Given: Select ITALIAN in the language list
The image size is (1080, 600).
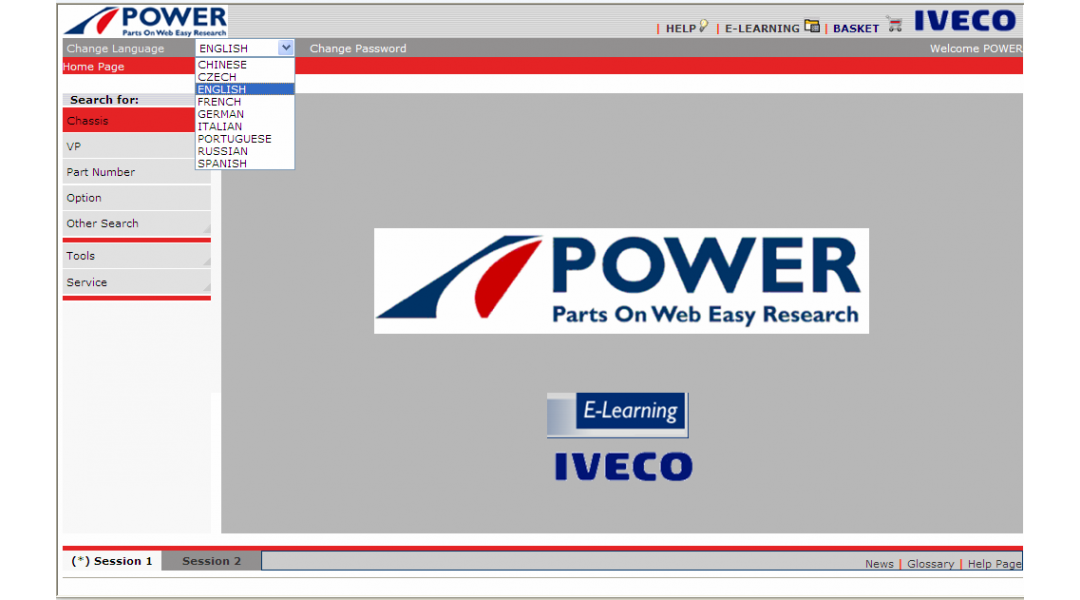Looking at the screenshot, I should click(x=245, y=127).
